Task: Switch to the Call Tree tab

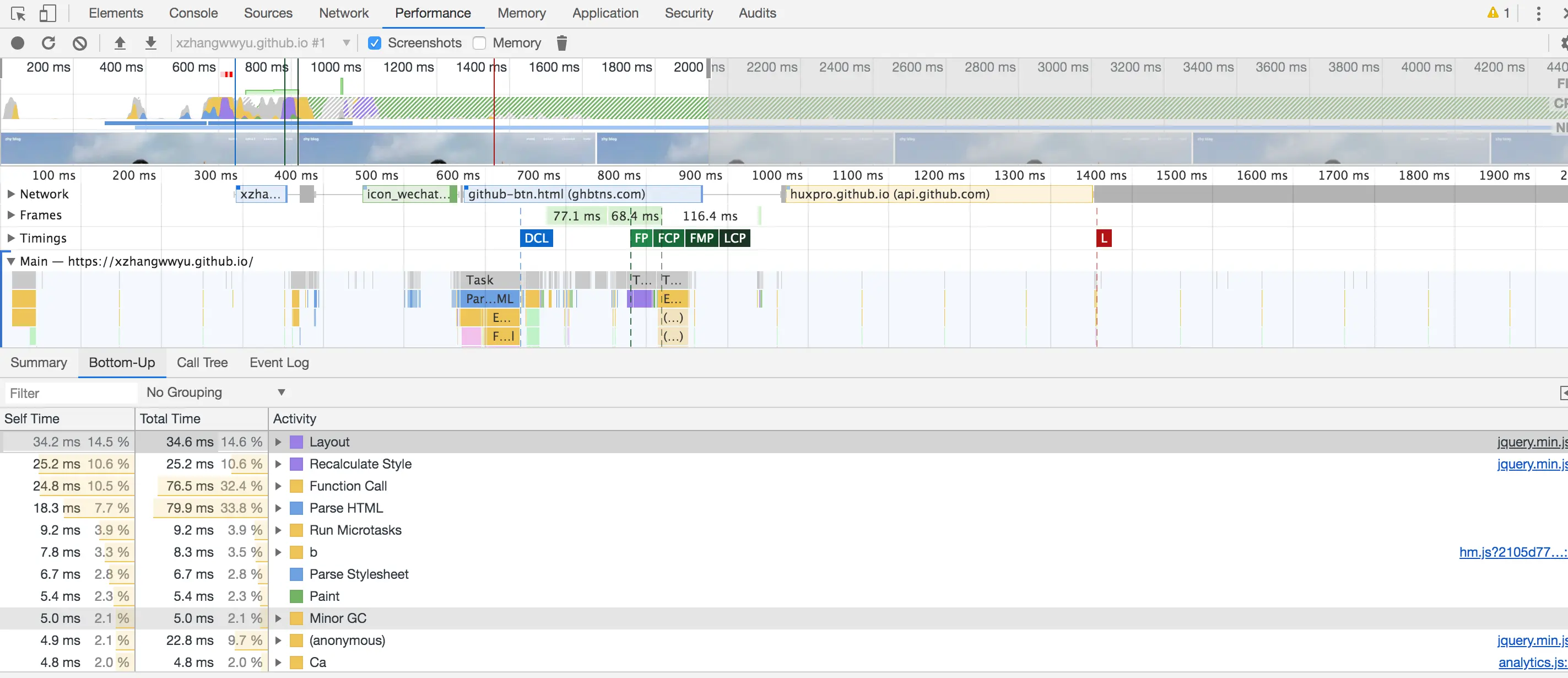Action: tap(202, 363)
